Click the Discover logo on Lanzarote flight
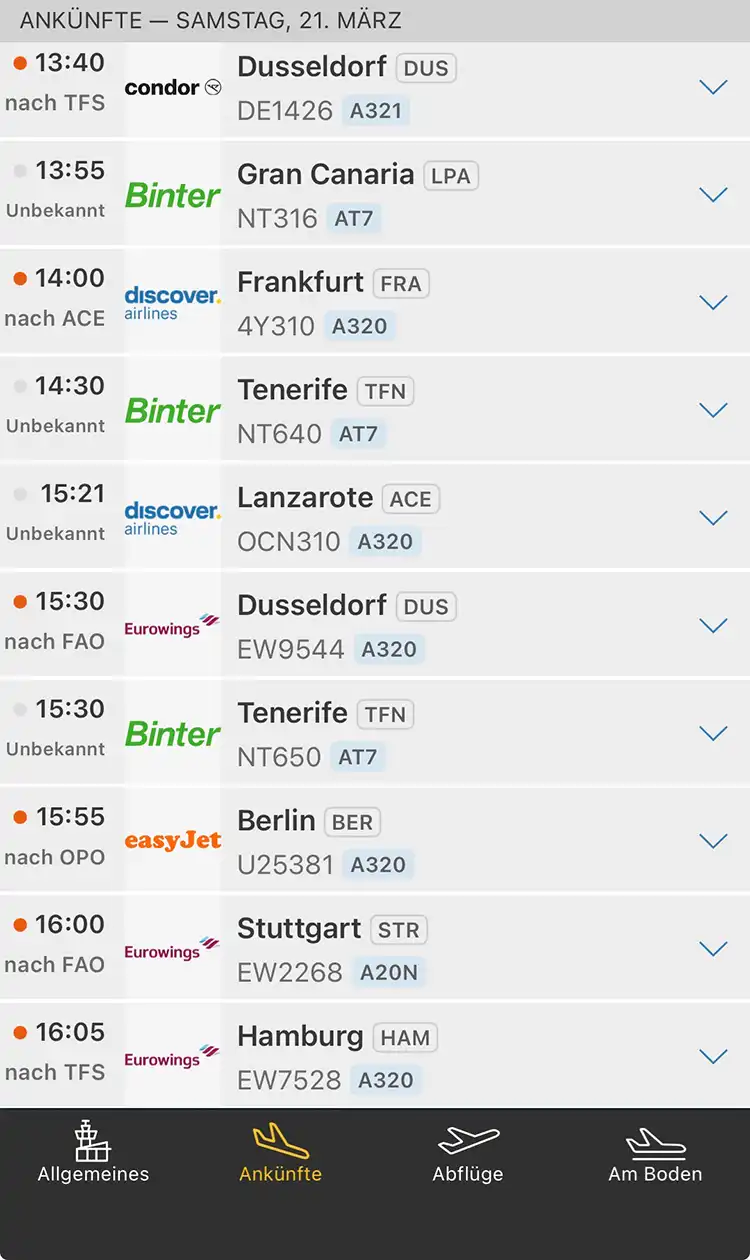This screenshot has width=750, height=1260. (173, 517)
